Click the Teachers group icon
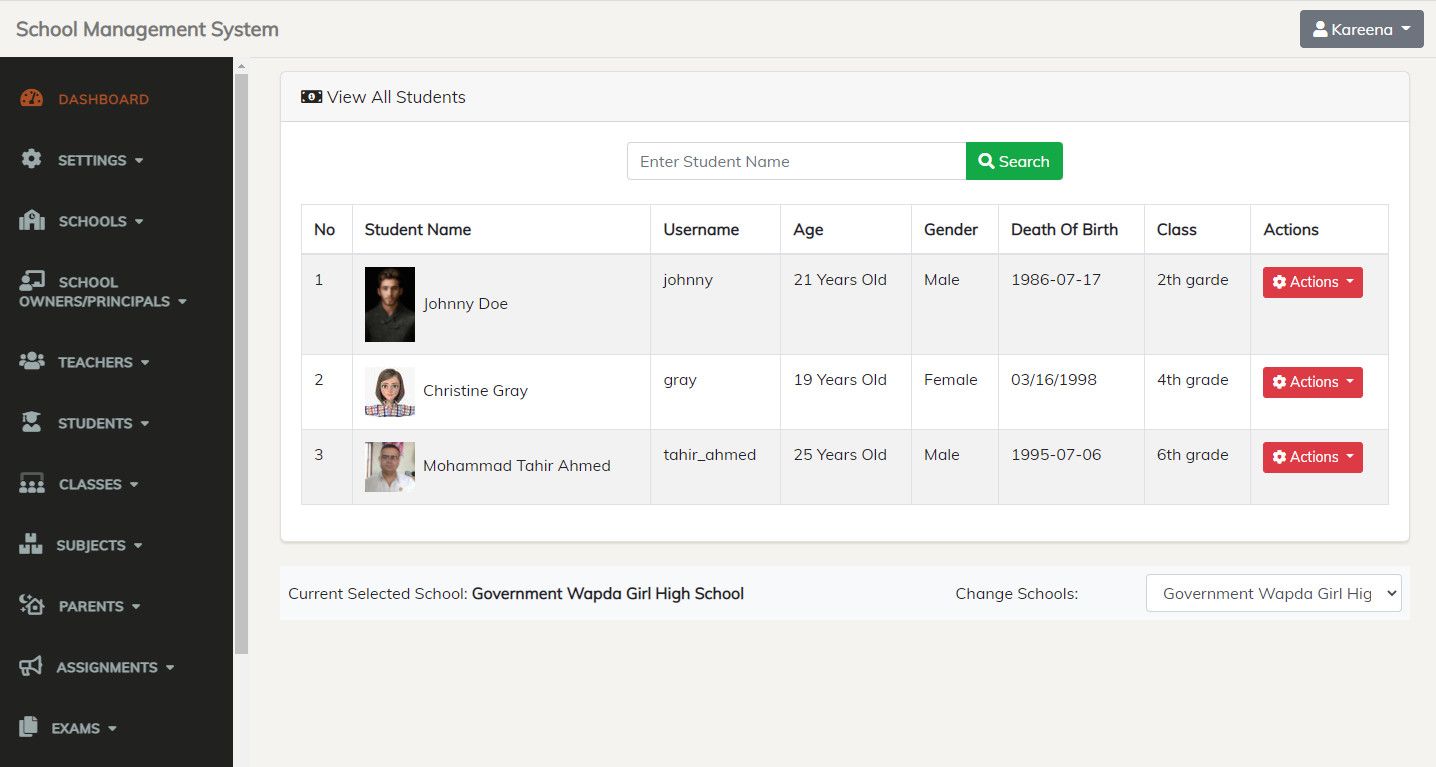This screenshot has width=1436, height=767. [32, 361]
